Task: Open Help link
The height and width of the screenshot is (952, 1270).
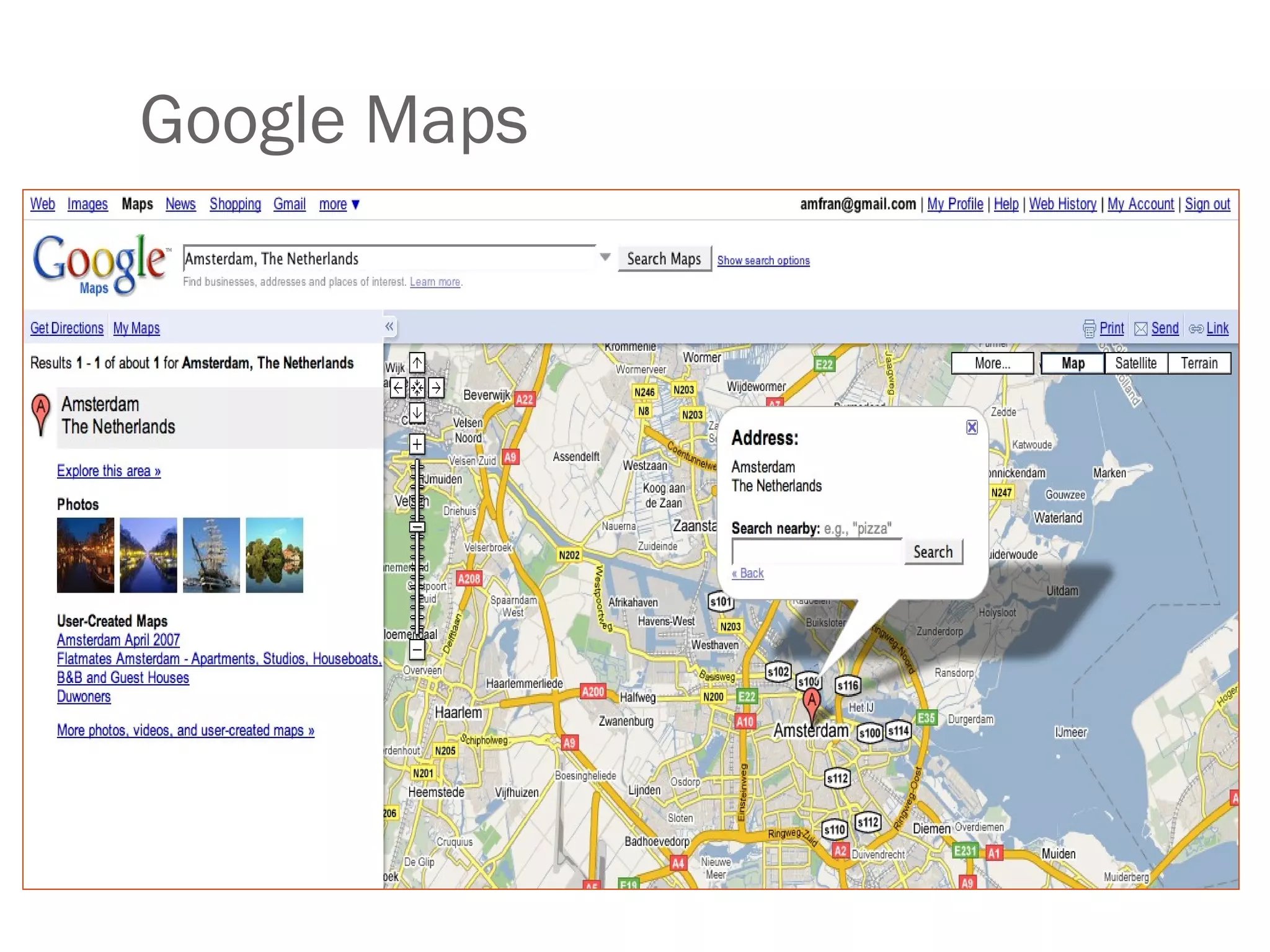Action: click(1006, 204)
